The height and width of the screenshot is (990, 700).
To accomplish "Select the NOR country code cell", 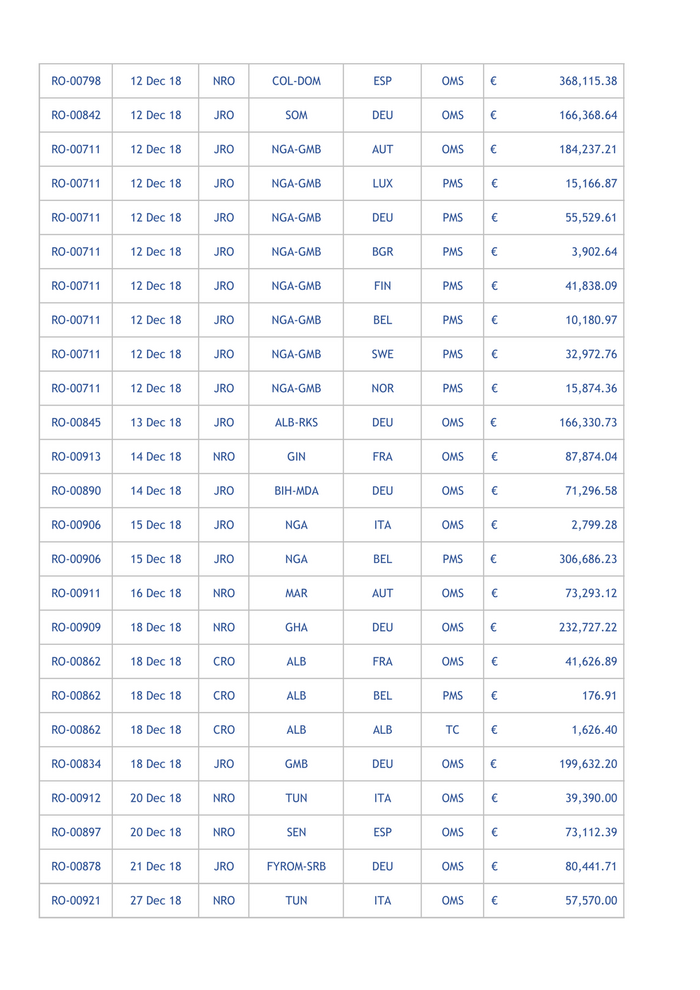I will click(382, 388).
